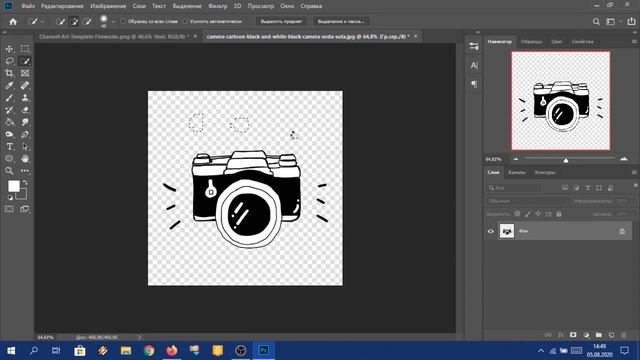Screen dimensions: 640x360
Task: Select the Crop tool
Action: point(9,73)
